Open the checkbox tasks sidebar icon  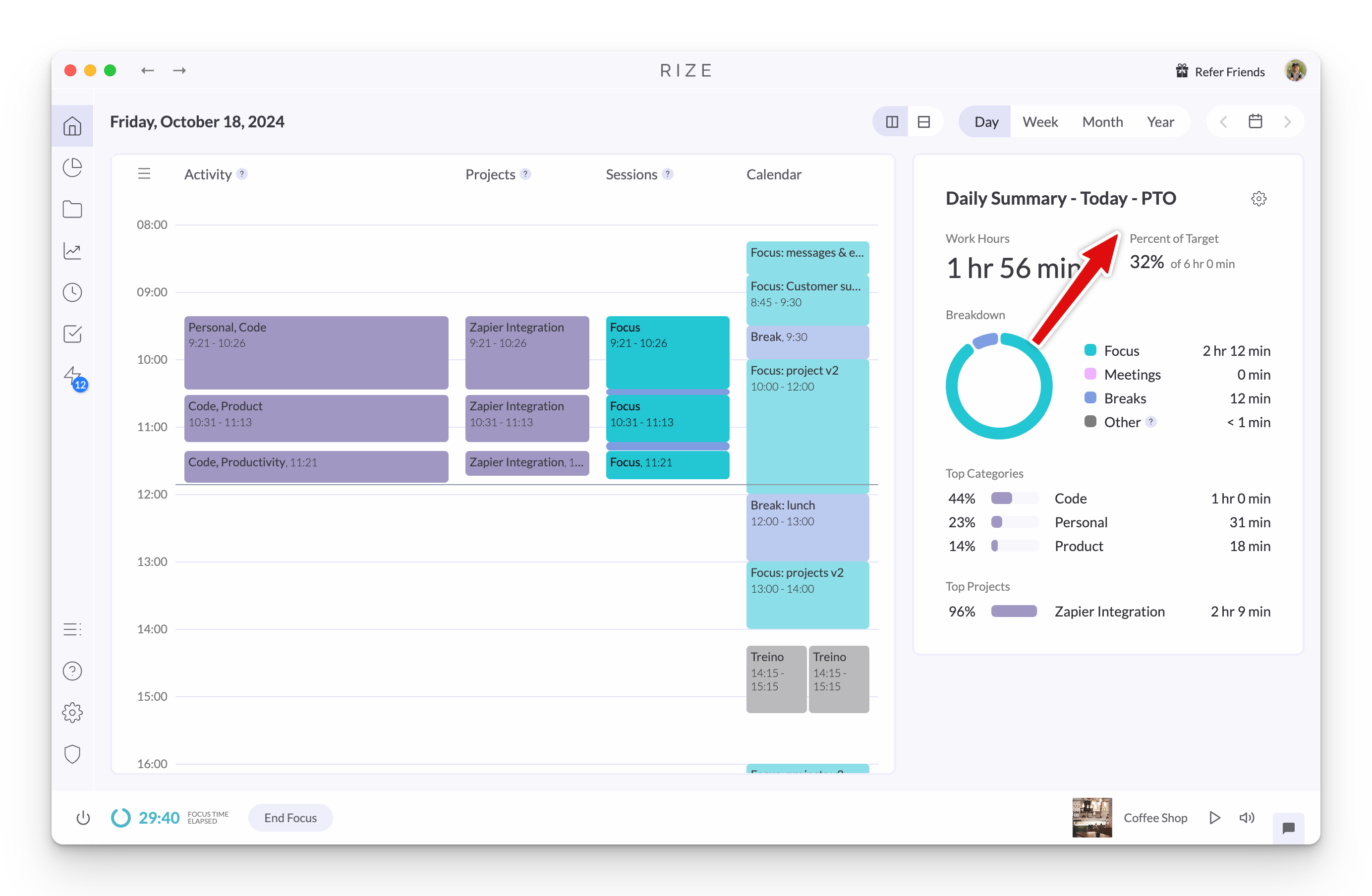coord(72,334)
